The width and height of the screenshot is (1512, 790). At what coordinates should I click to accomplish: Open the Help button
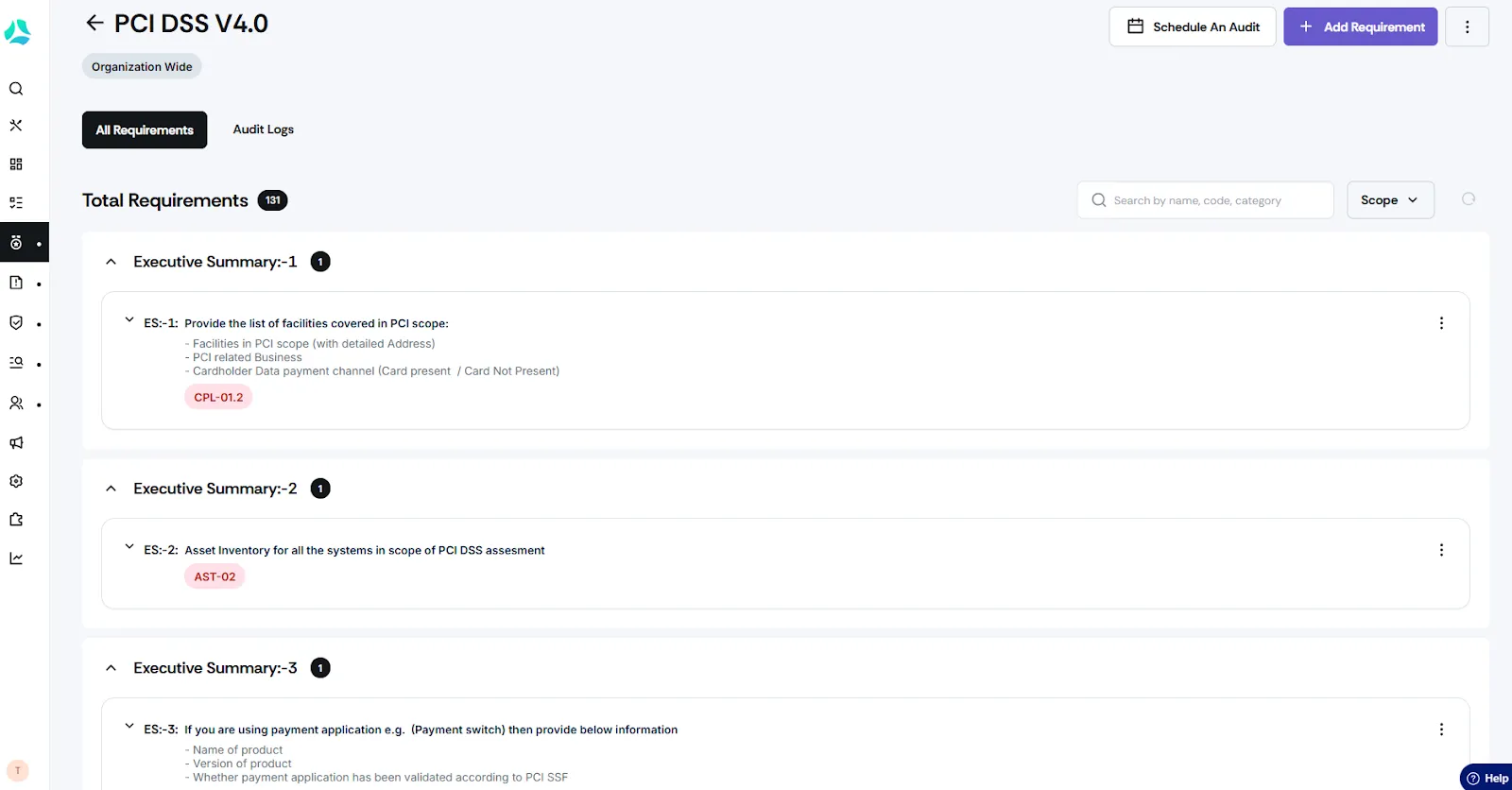pyautogui.click(x=1486, y=778)
